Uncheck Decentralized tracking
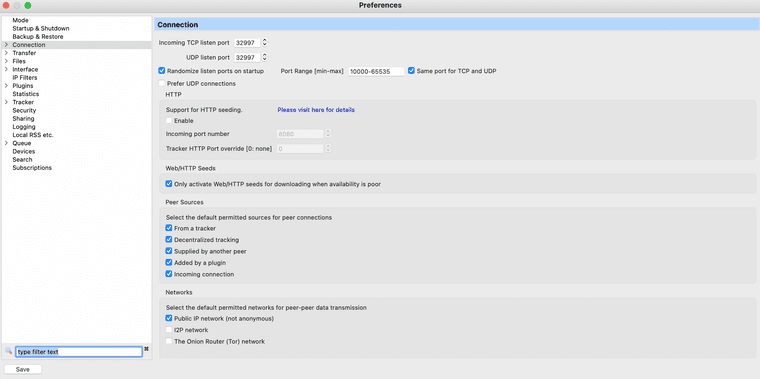 tap(169, 239)
